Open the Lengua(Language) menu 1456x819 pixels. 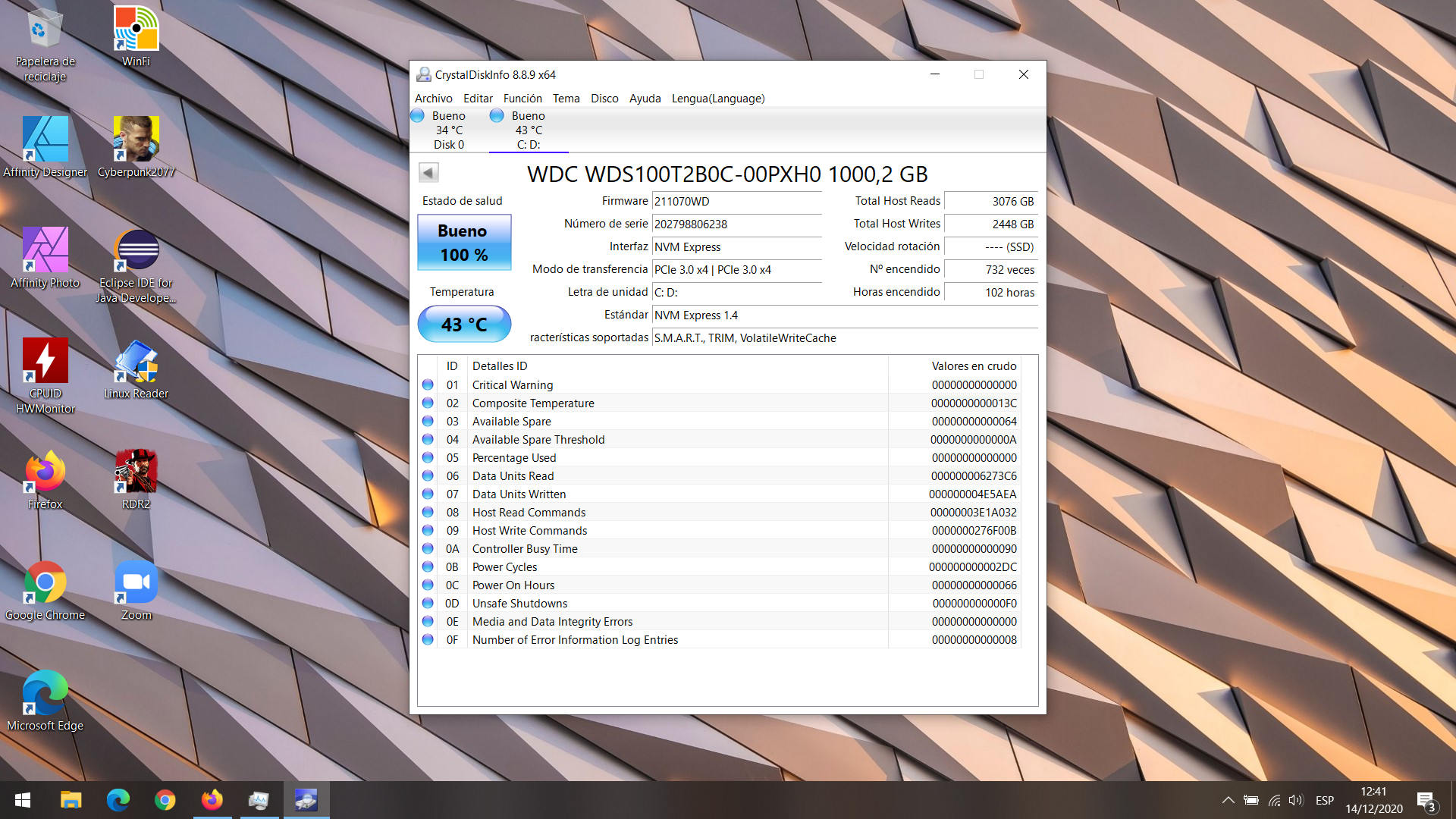pos(717,99)
